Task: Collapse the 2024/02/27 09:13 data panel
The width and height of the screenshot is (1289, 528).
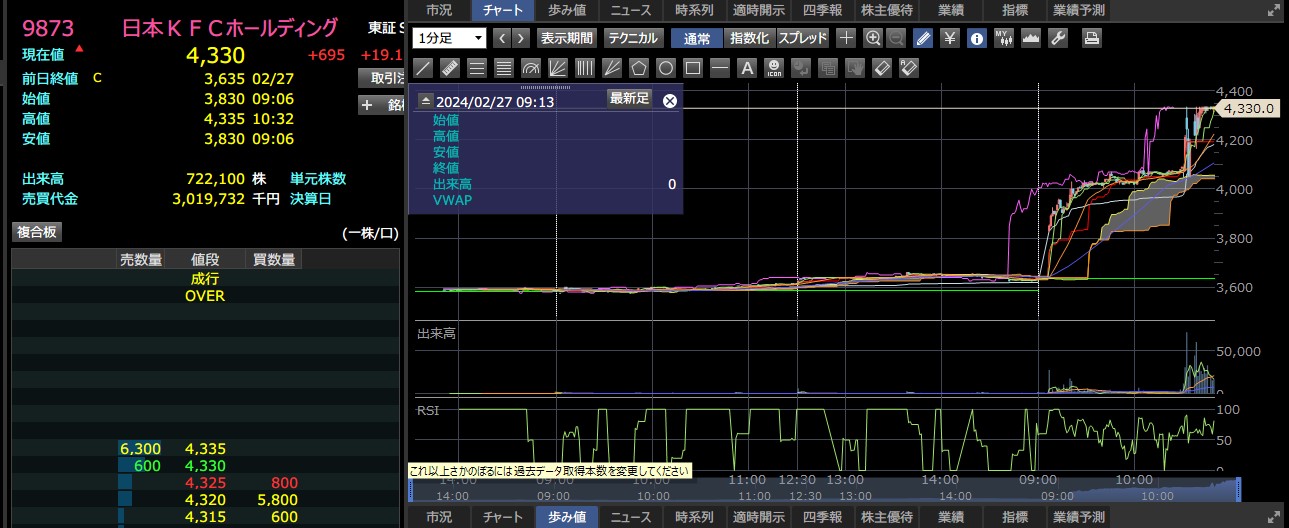Action: pyautogui.click(x=425, y=101)
